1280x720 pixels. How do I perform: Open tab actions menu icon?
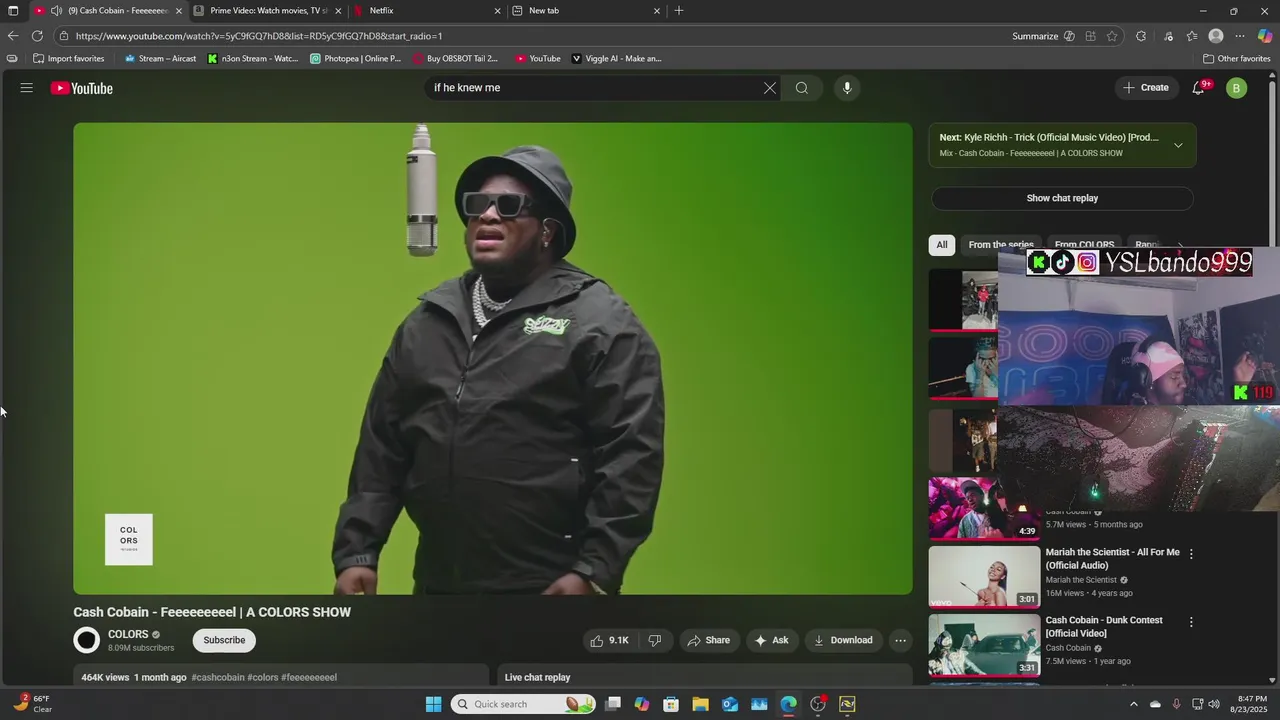point(13,10)
